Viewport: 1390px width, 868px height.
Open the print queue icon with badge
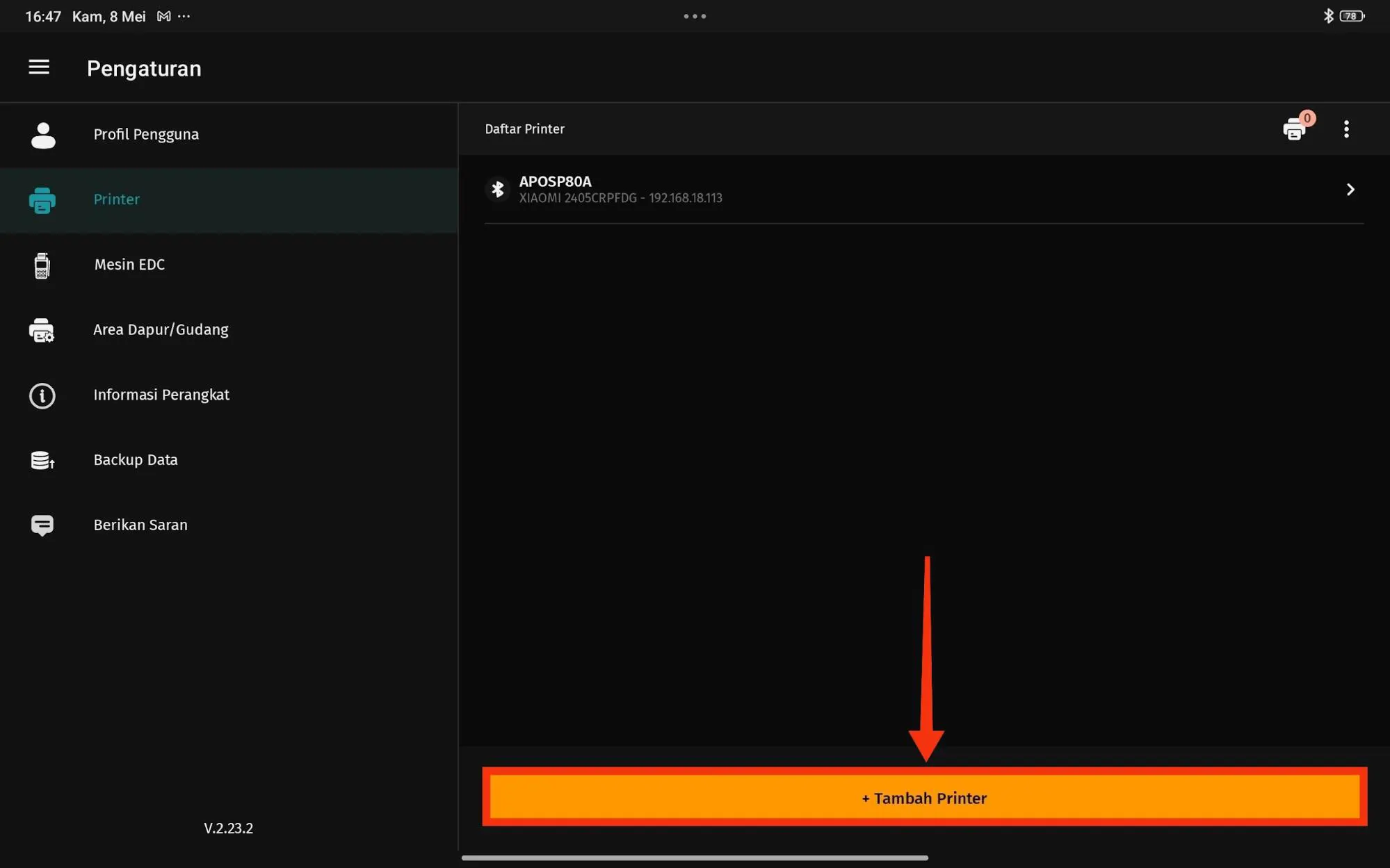coord(1295,129)
